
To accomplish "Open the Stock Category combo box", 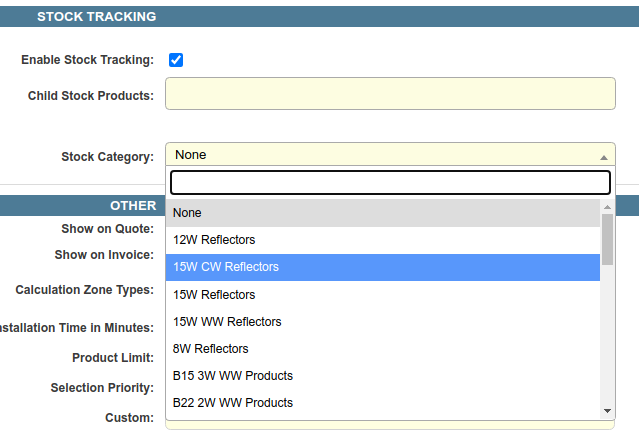I will pyautogui.click(x=380, y=155).
